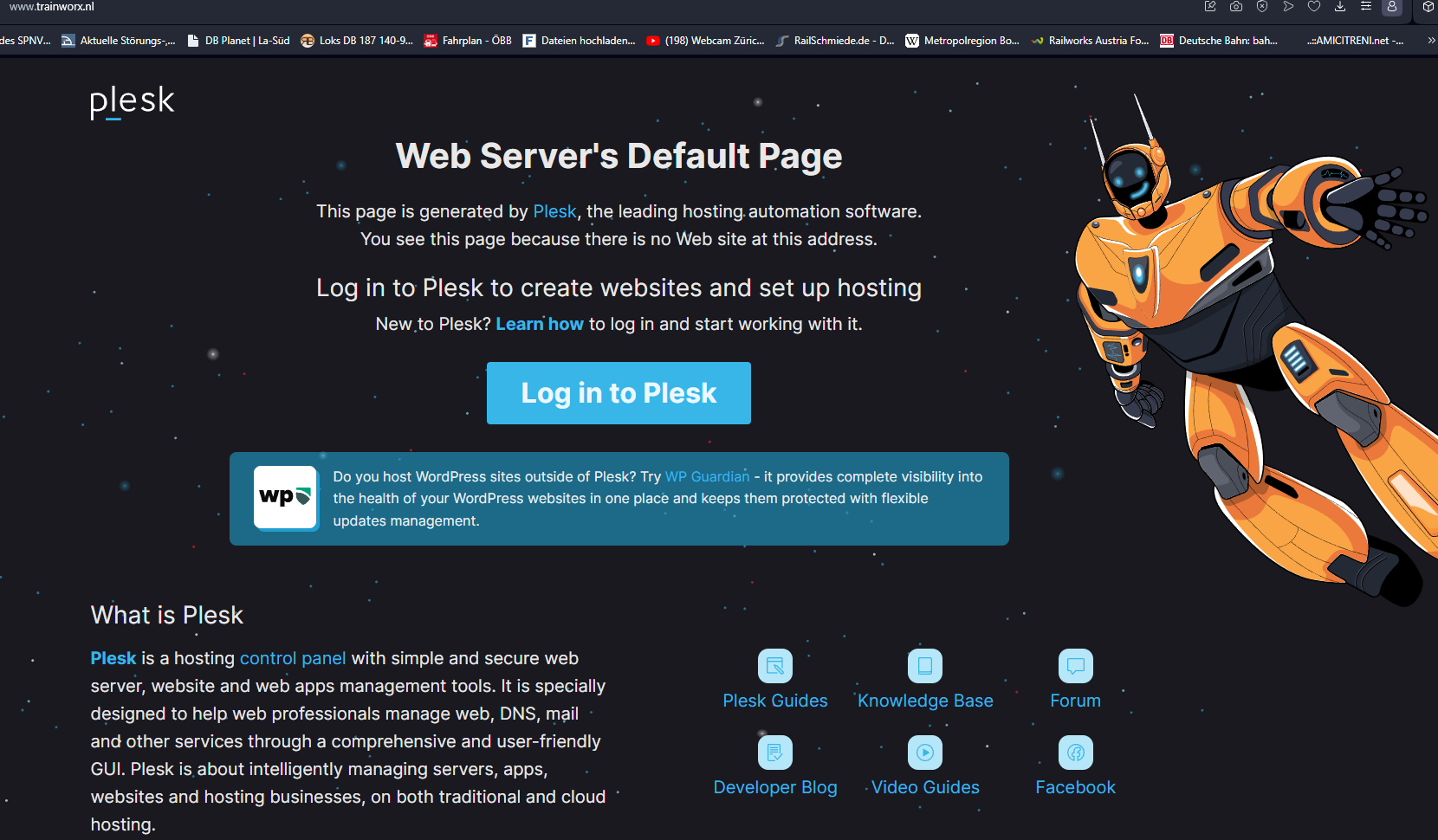The height and width of the screenshot is (840, 1438).
Task: Open the user profile icon
Action: (x=1392, y=7)
